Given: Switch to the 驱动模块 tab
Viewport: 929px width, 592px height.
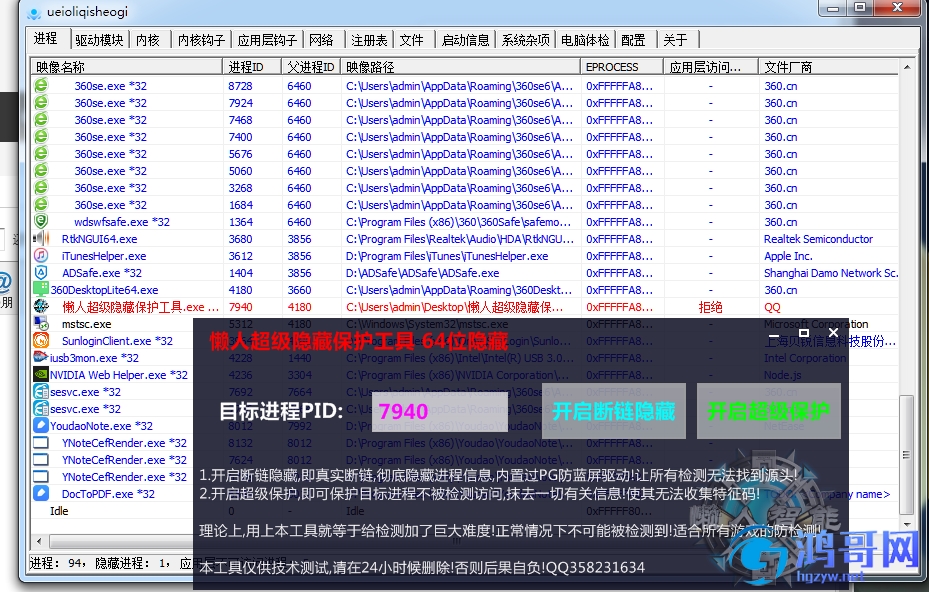Looking at the screenshot, I should coord(99,40).
